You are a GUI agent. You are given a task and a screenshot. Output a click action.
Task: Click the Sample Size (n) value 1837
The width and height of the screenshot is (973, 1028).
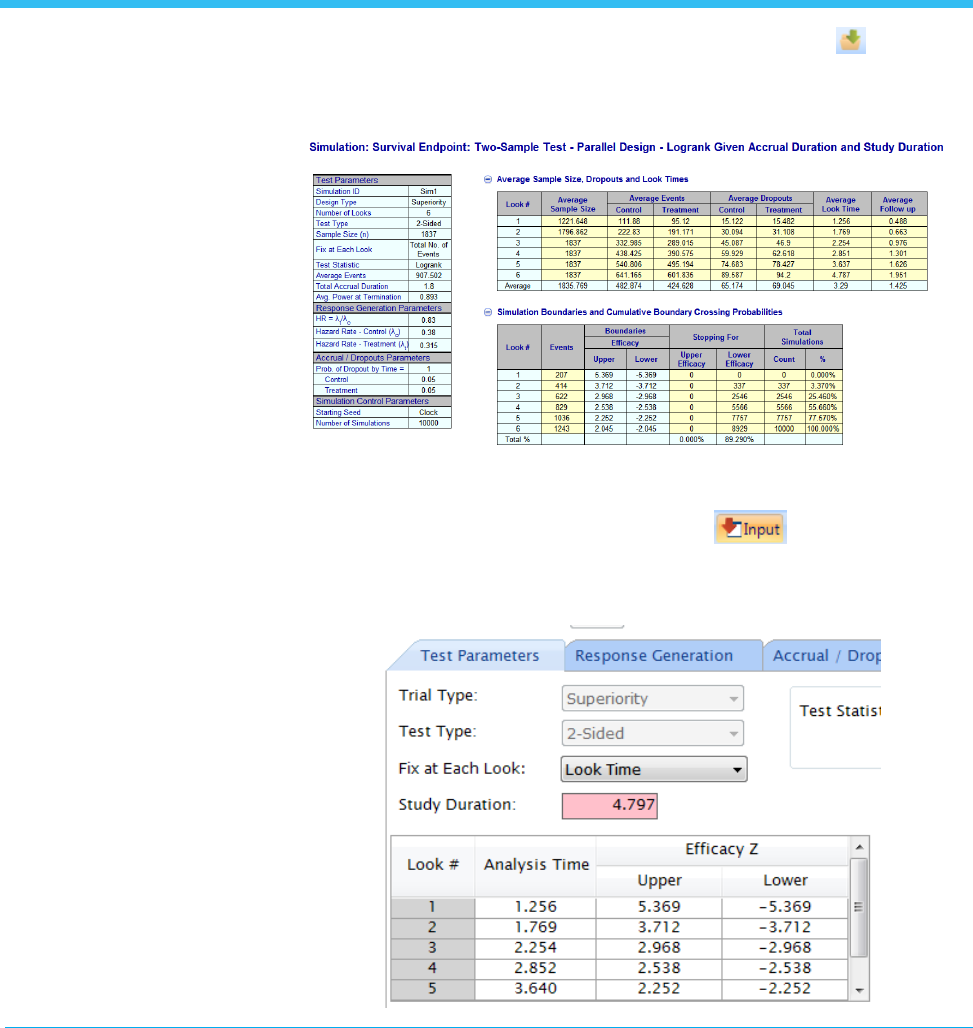coord(429,234)
